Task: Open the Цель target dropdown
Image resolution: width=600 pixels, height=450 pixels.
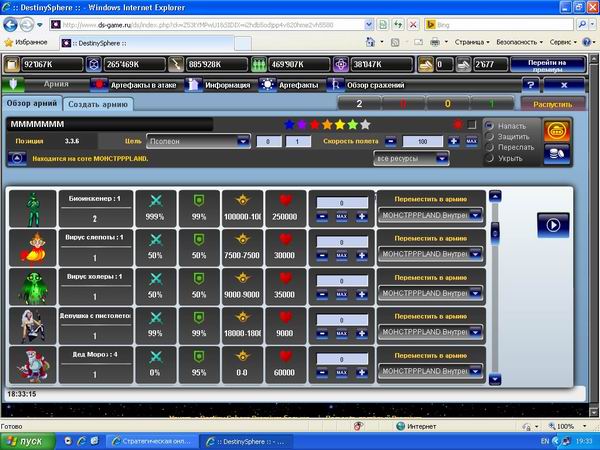Action: pos(198,142)
